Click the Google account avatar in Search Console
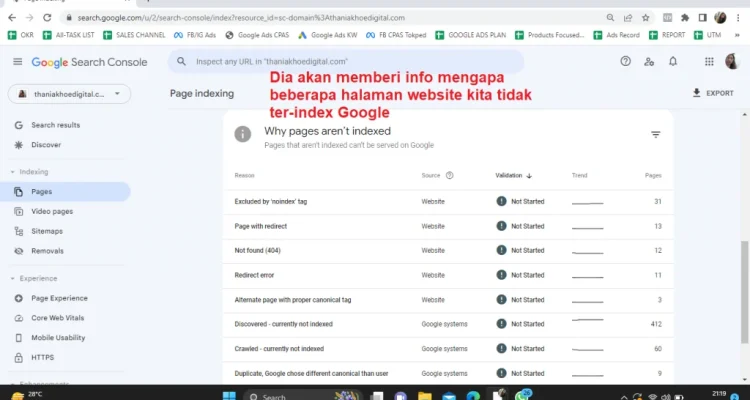This screenshot has width=750, height=400. 732,61
